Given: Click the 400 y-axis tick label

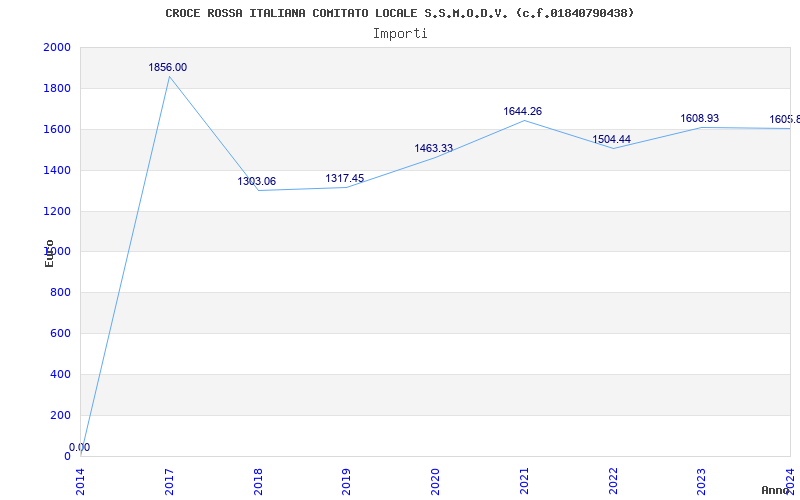Looking at the screenshot, I should coord(60,374).
